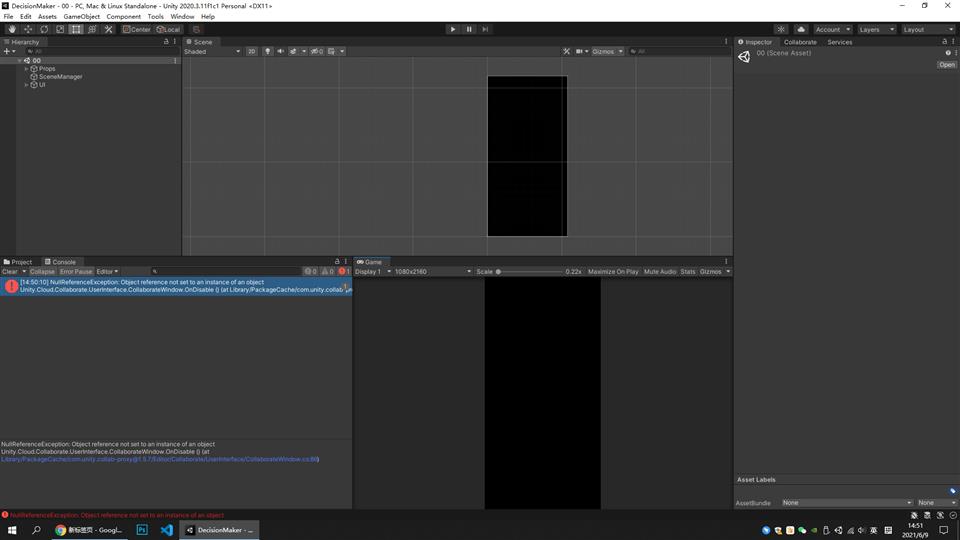Open the taskbar search icon

36,530
